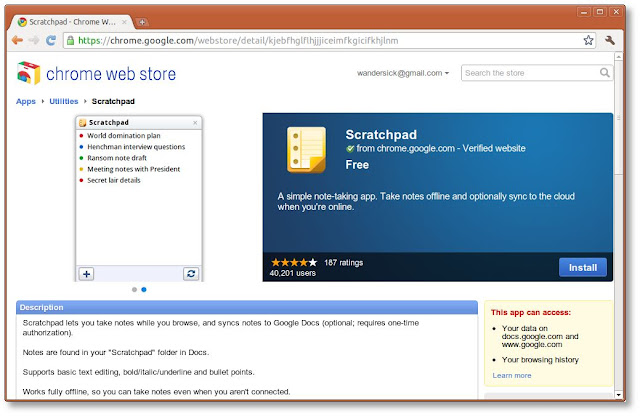The image size is (640, 416).
Task: Select the second screenshot carousel dot
Action: coord(144,289)
